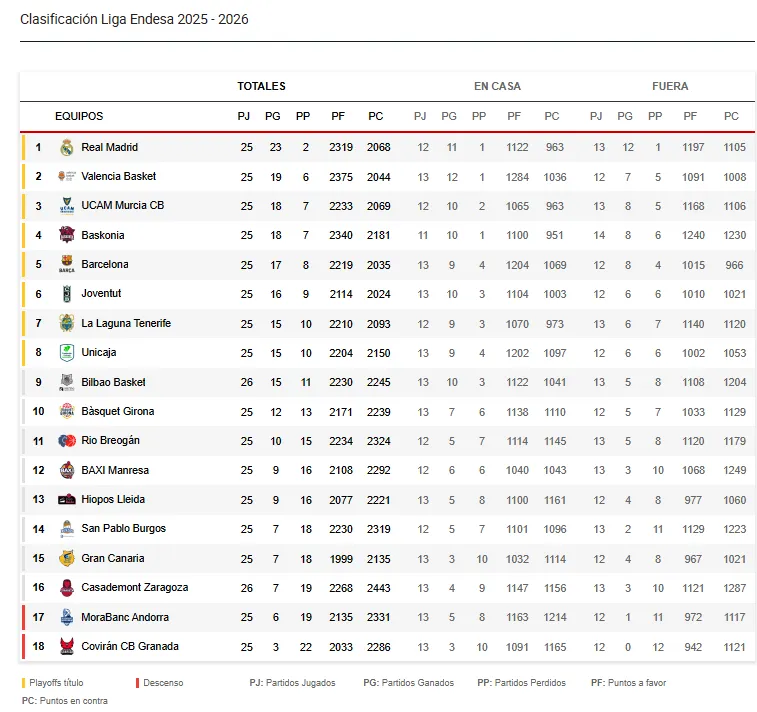Click the Barcelona team crest

tap(67, 264)
